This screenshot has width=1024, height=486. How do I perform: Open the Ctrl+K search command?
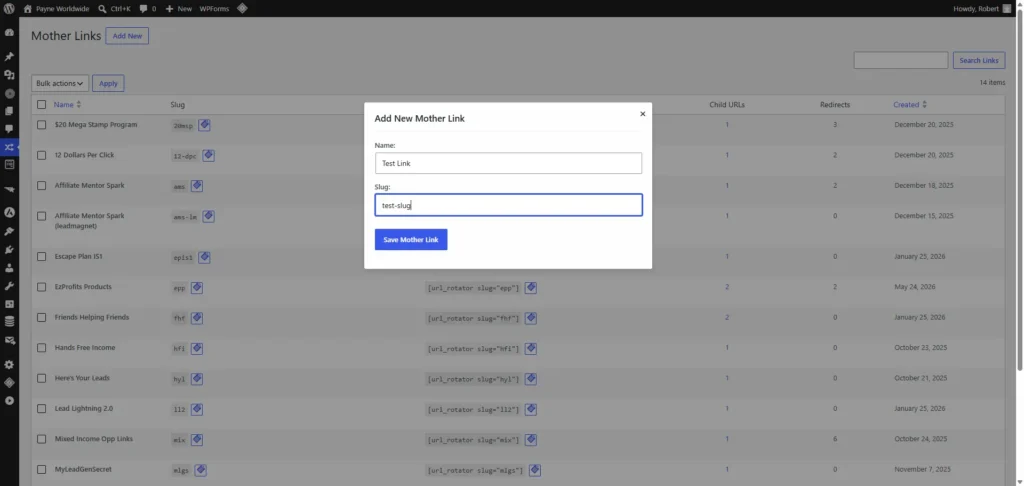(114, 9)
